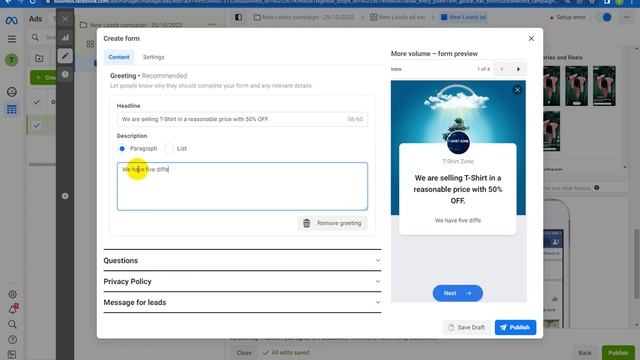Image resolution: width=640 pixels, height=360 pixels.
Task: Click Next in the form preview
Action: pyautogui.click(x=458, y=293)
